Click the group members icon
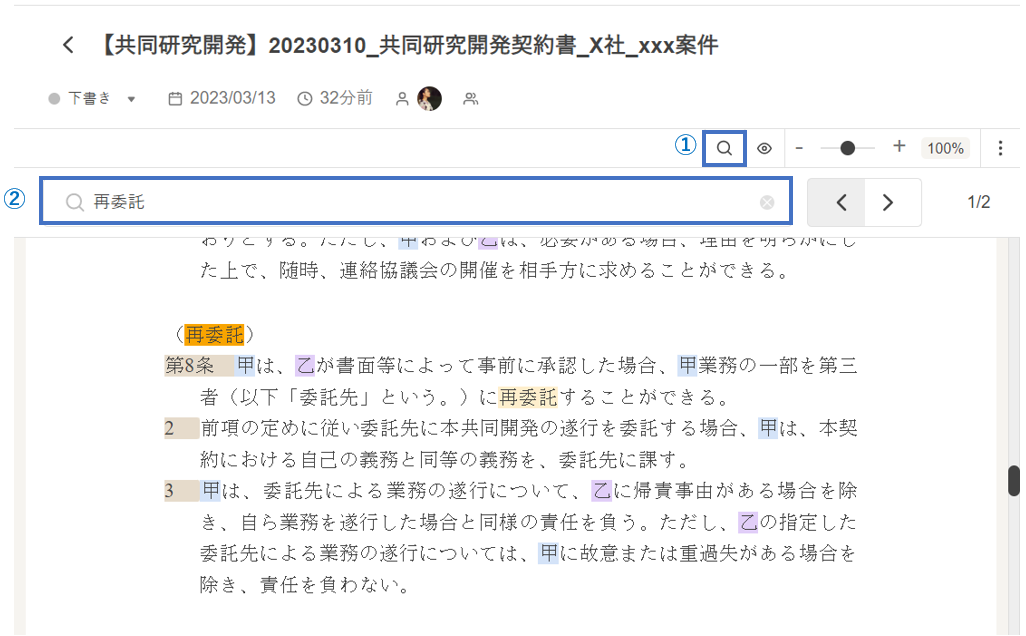 (471, 98)
